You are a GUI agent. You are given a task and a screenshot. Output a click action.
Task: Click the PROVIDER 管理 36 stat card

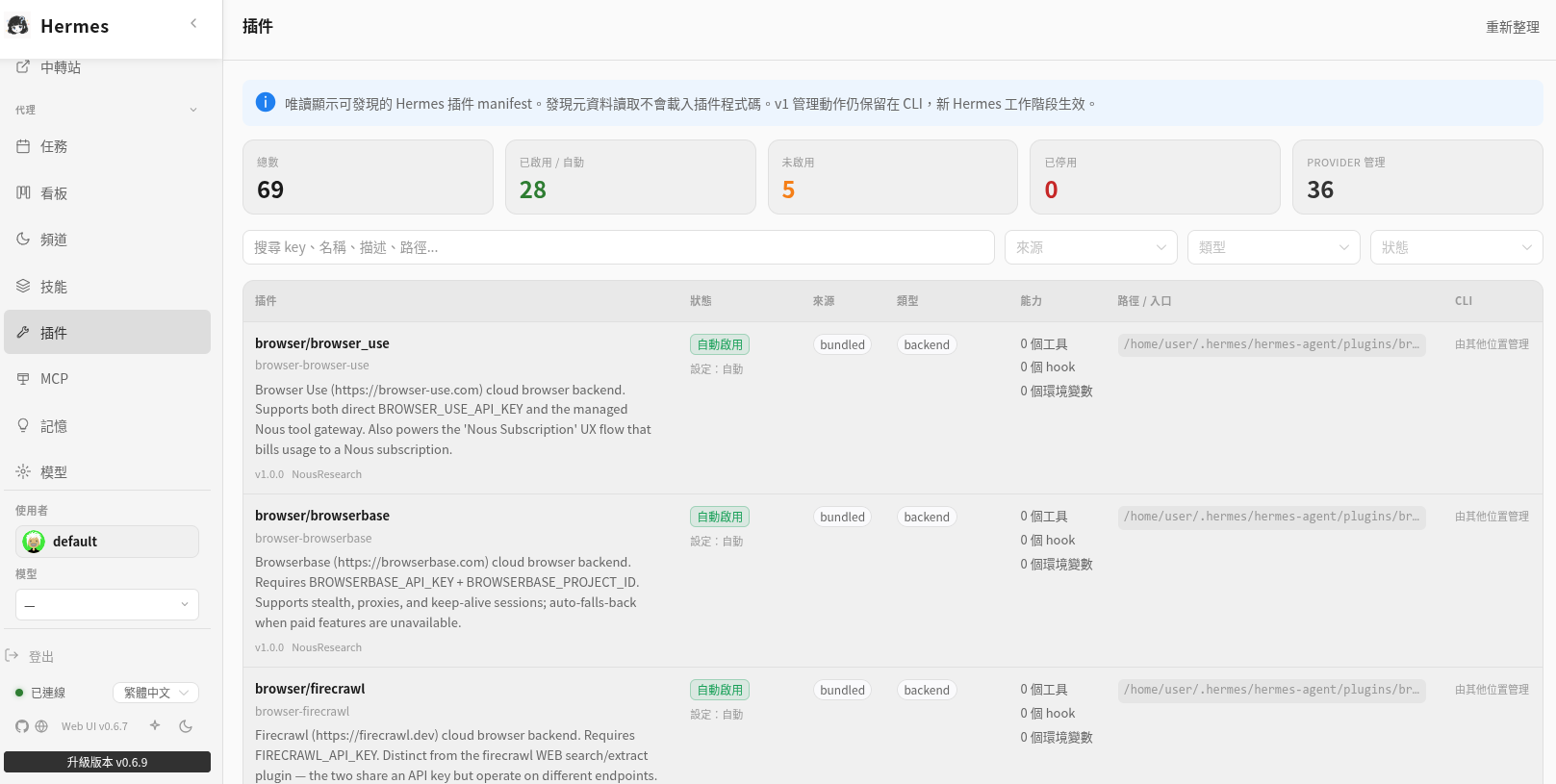(1417, 177)
